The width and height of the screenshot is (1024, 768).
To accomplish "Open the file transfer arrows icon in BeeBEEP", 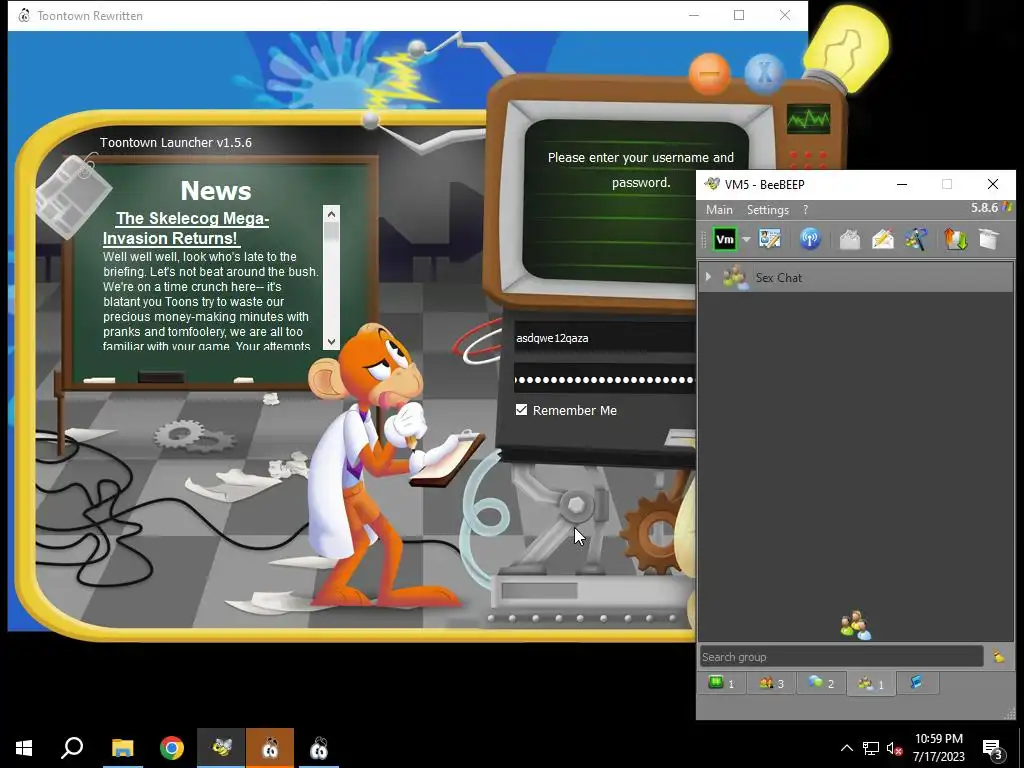I will (x=955, y=239).
